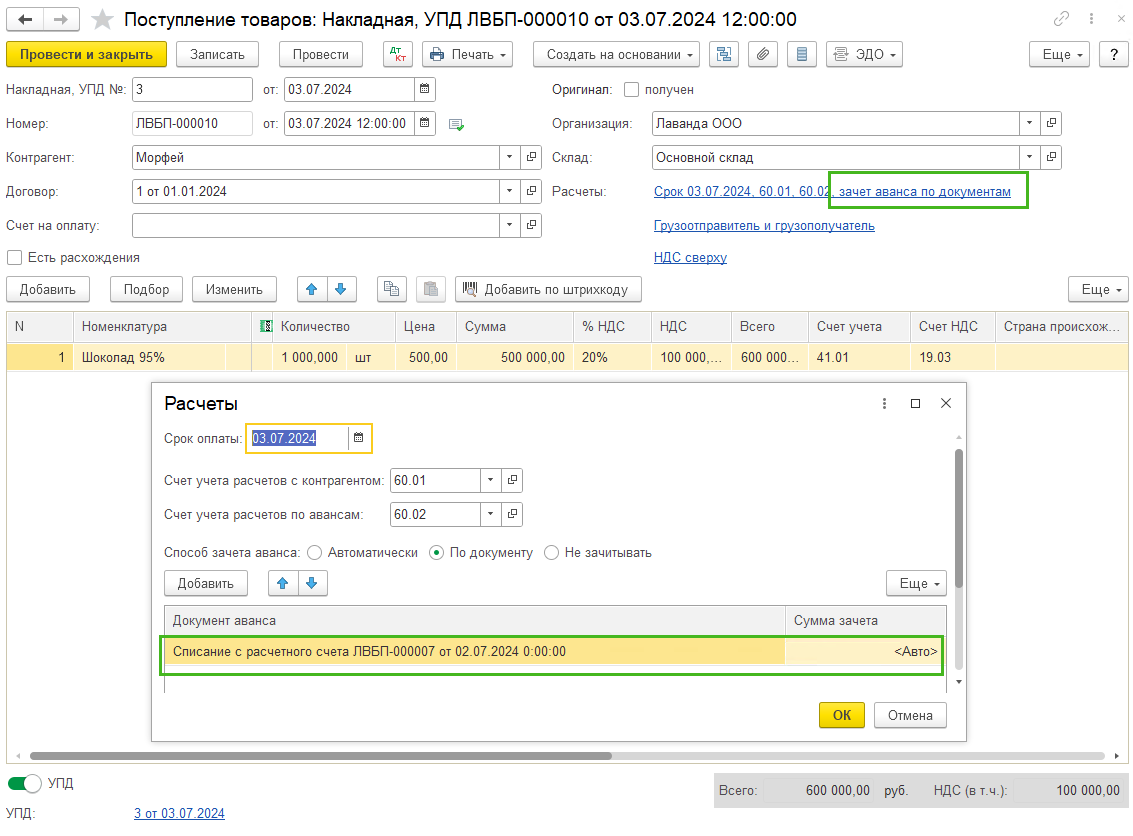Screen dimensions: 1133x836
Task: Expand Счет на оплату dropdown
Action: (509, 225)
